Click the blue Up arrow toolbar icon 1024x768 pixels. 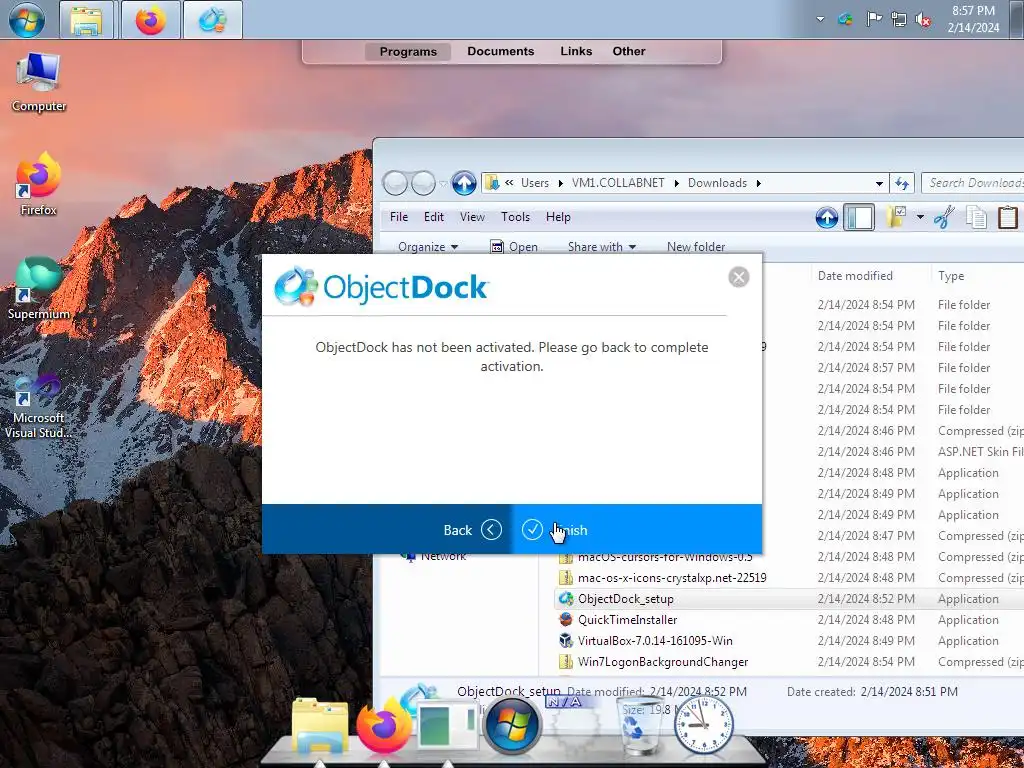pyautogui.click(x=827, y=217)
